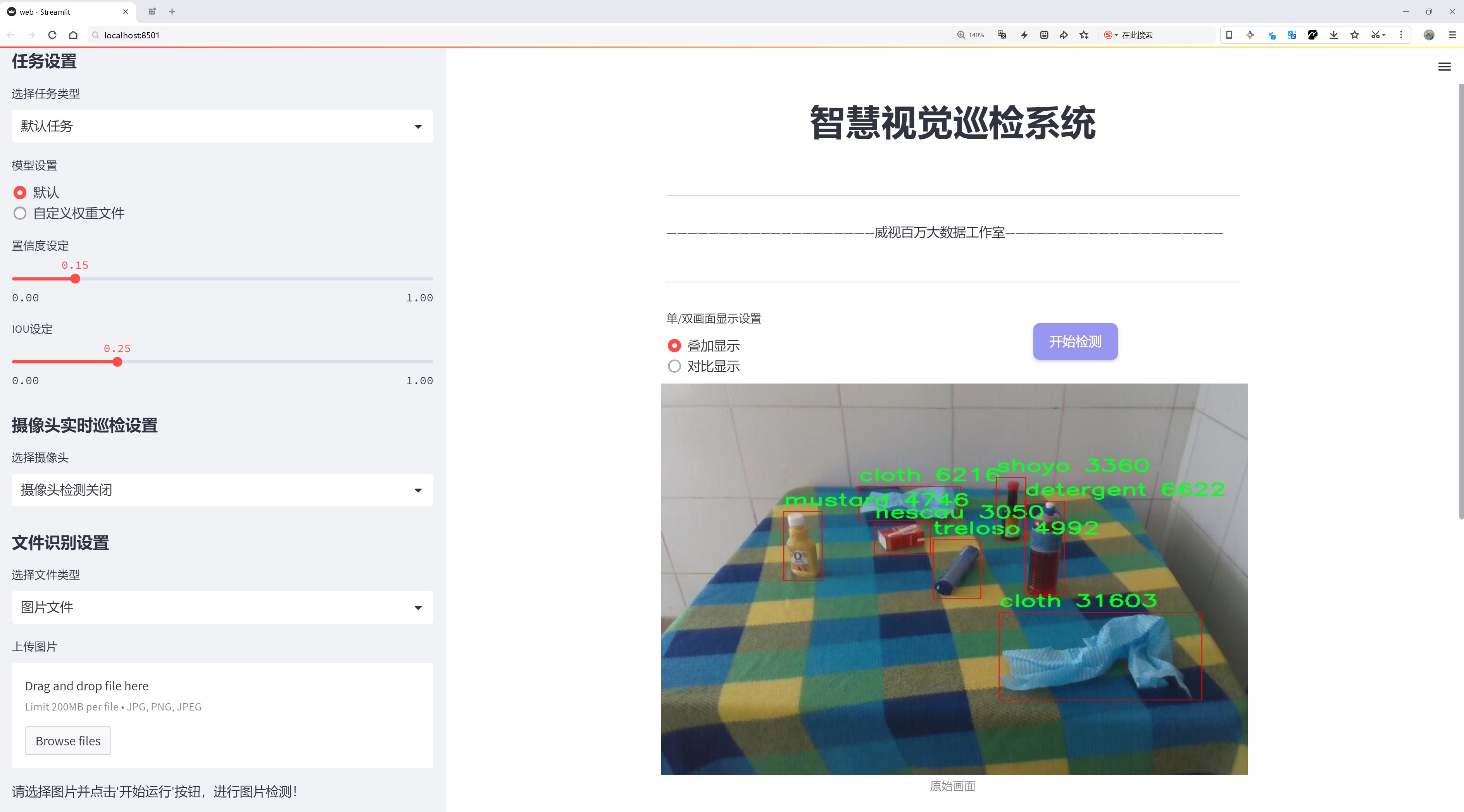Click the drag and drop upload area
The height and width of the screenshot is (812, 1464).
222,716
